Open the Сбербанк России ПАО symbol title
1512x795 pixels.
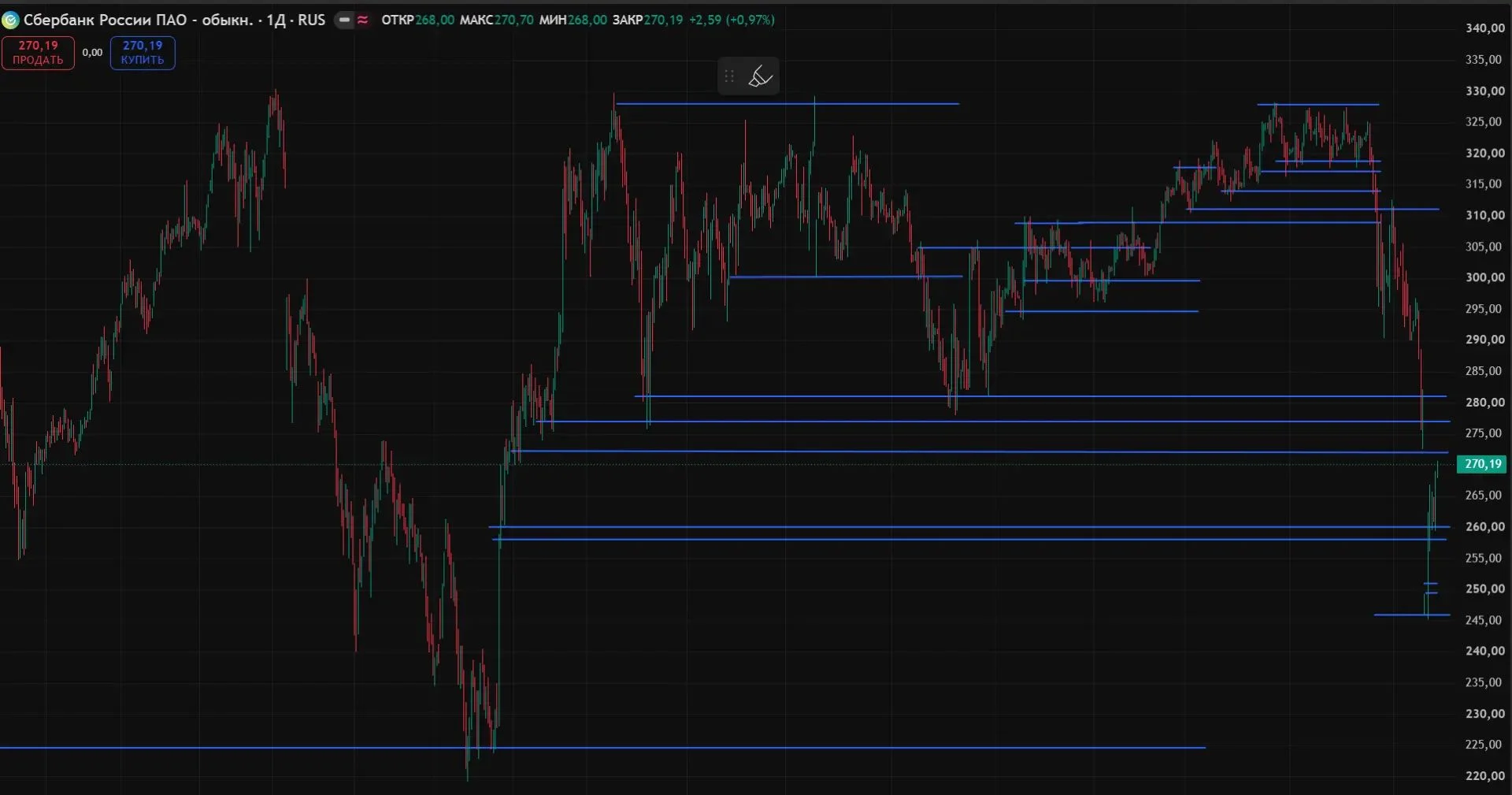point(139,20)
